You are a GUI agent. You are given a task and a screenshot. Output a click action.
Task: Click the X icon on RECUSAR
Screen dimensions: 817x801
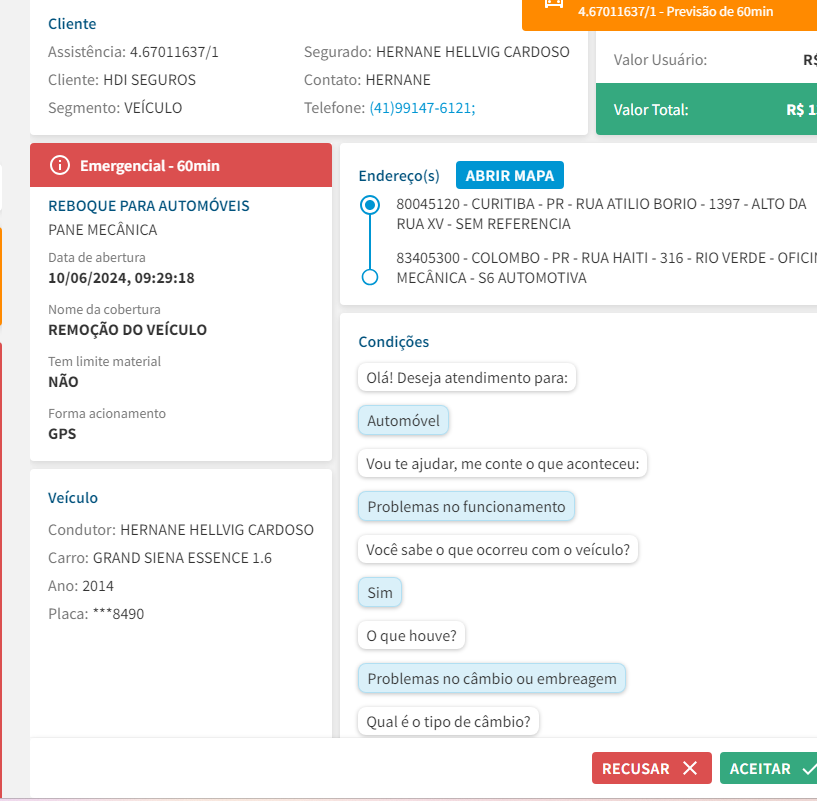point(690,768)
